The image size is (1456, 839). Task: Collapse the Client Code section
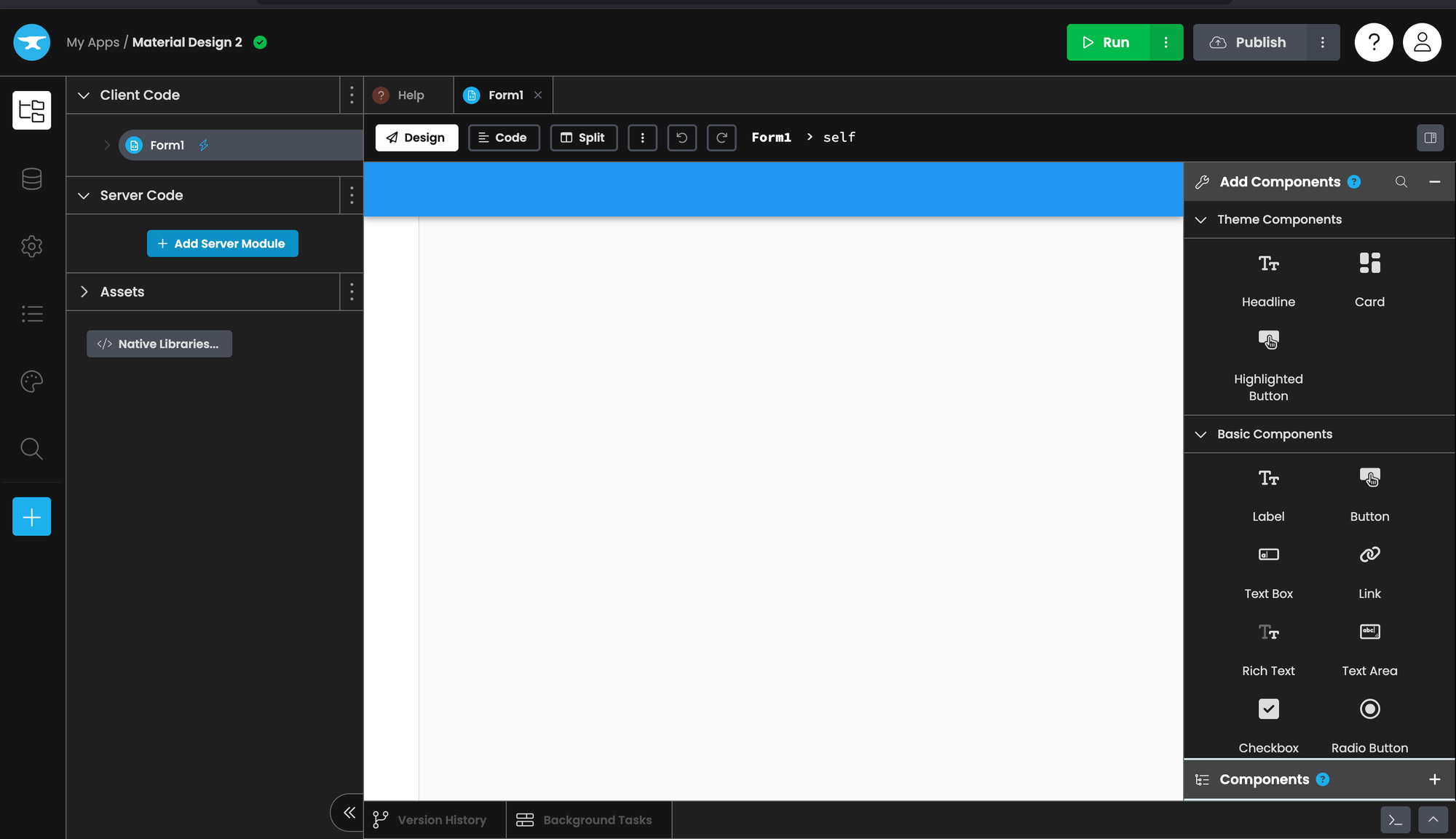(84, 95)
